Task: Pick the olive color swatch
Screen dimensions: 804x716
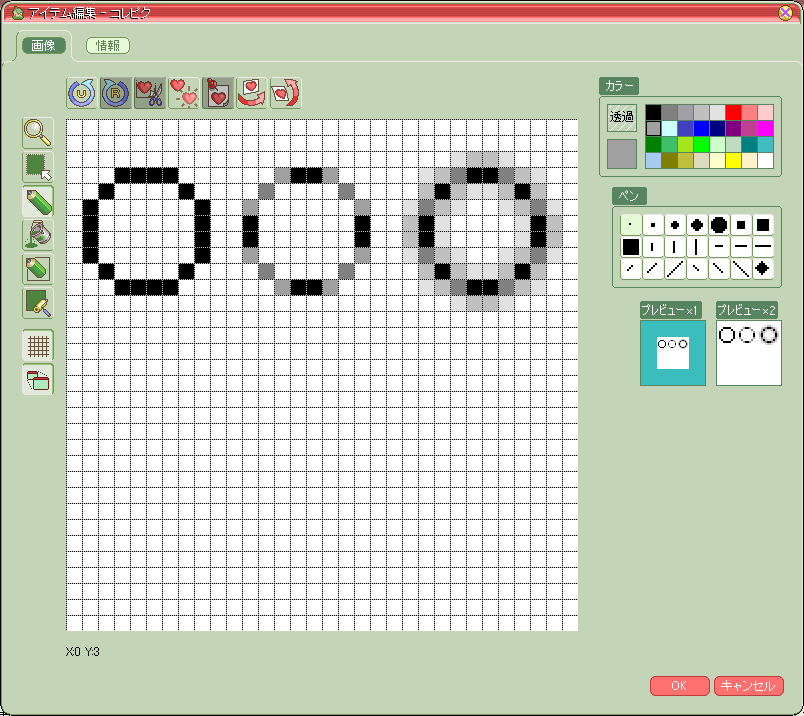Action: pos(669,160)
